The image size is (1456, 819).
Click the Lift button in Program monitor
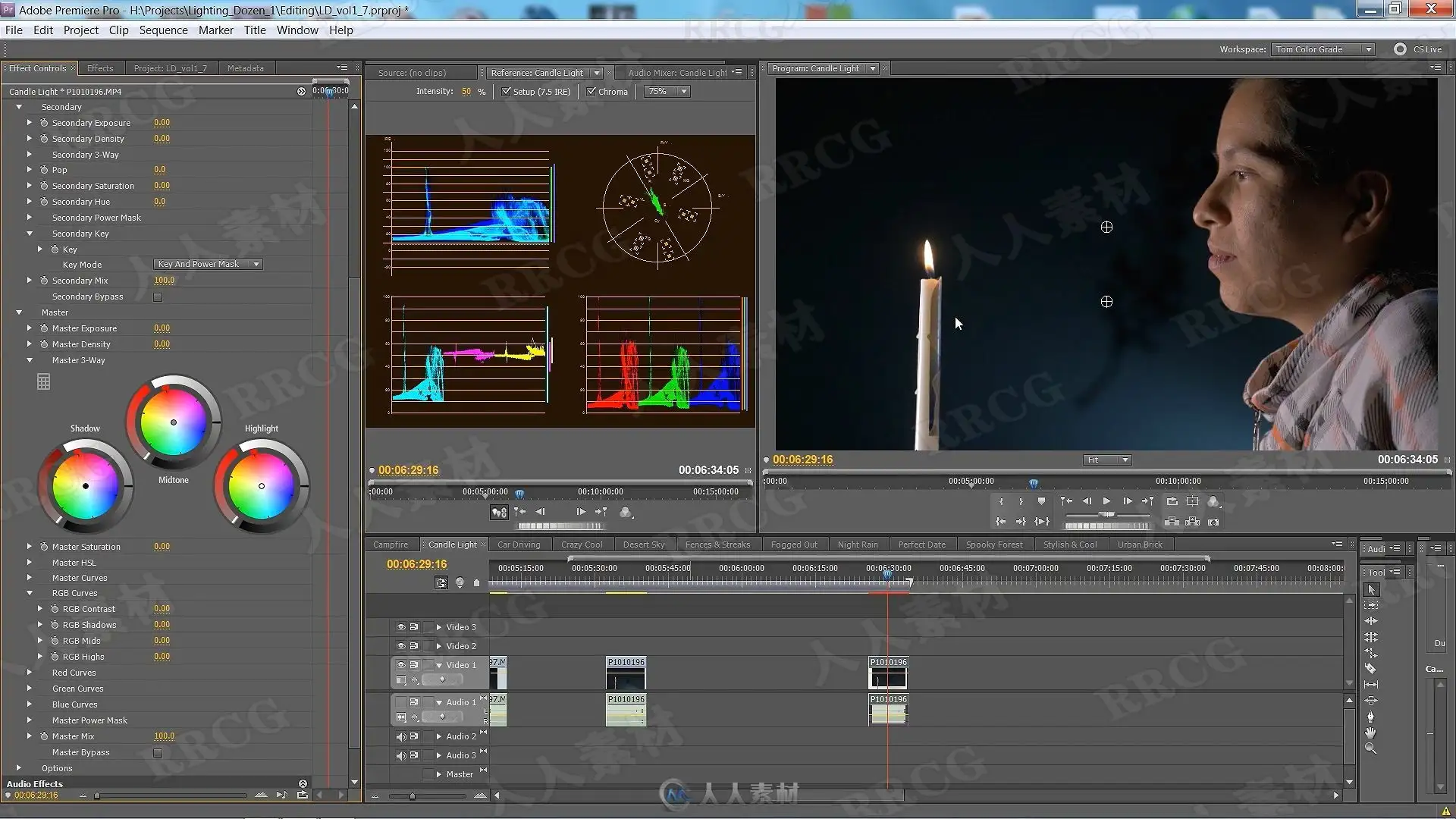1172,522
